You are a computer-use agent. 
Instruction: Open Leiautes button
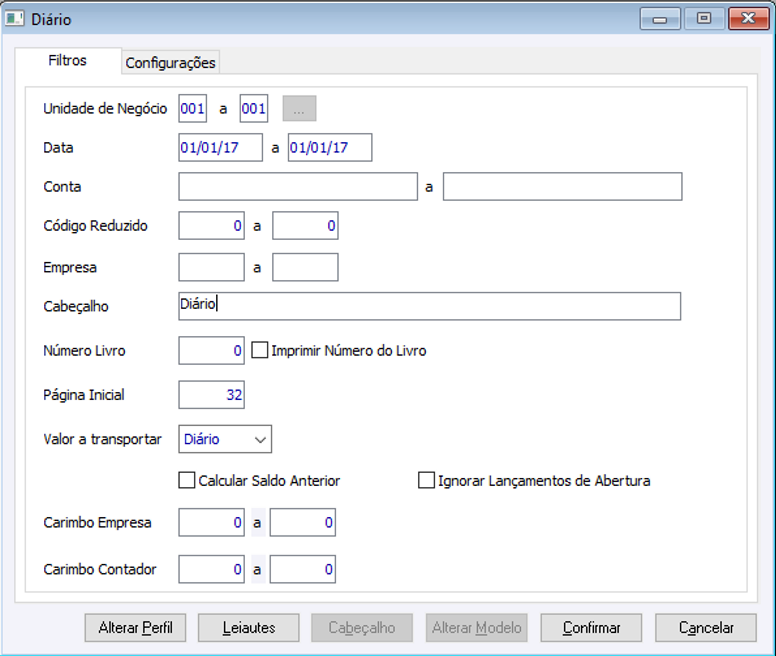click(248, 628)
